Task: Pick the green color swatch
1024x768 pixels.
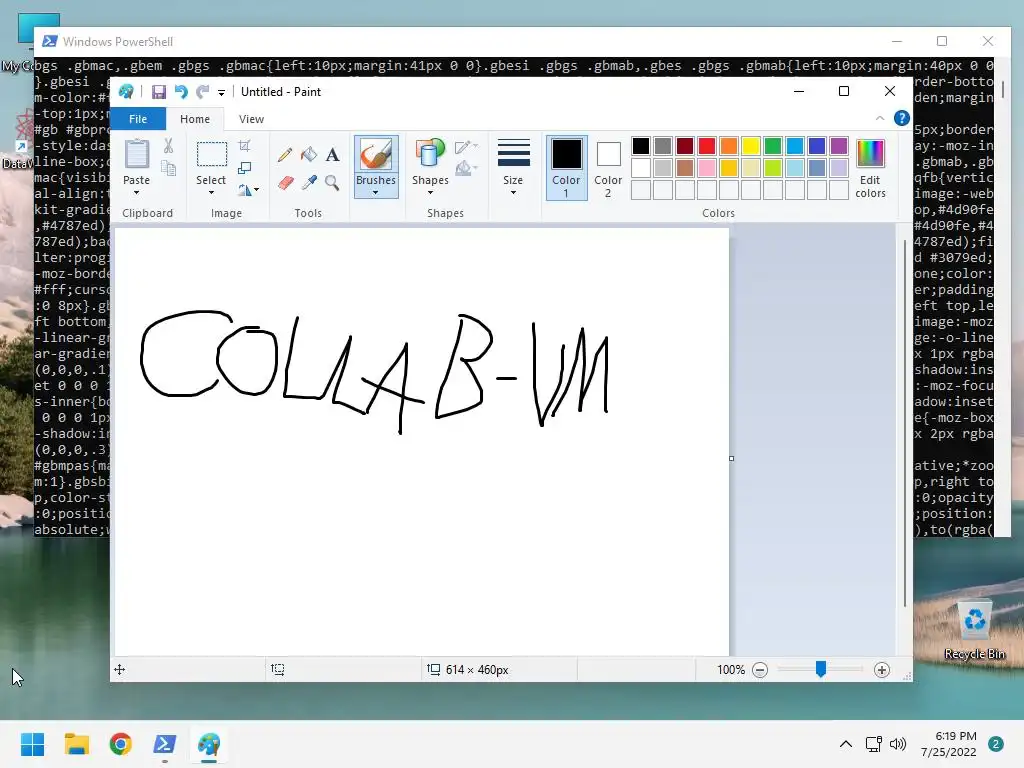Action: [773, 146]
